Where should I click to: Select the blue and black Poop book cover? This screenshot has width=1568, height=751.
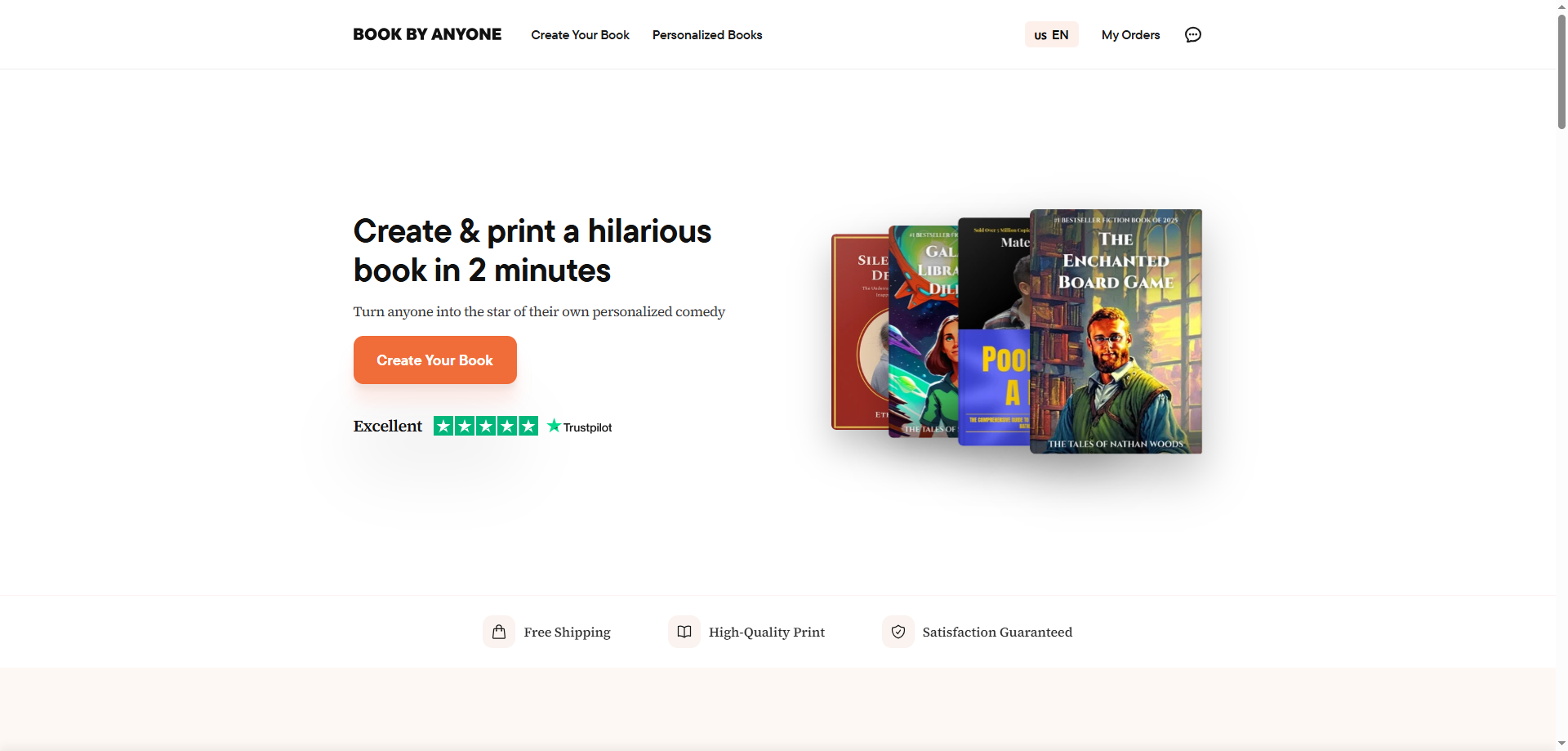click(x=994, y=332)
